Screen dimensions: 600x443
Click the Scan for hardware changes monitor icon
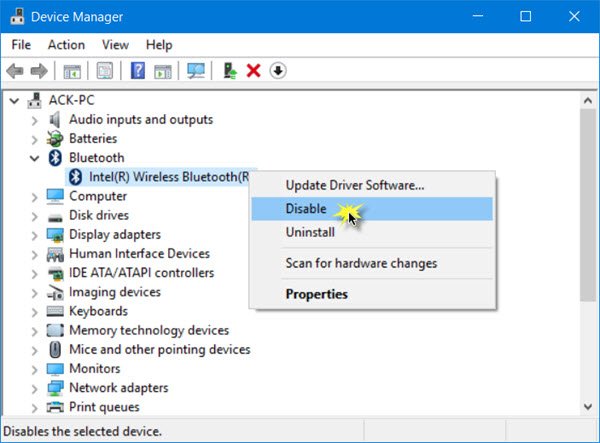point(196,71)
